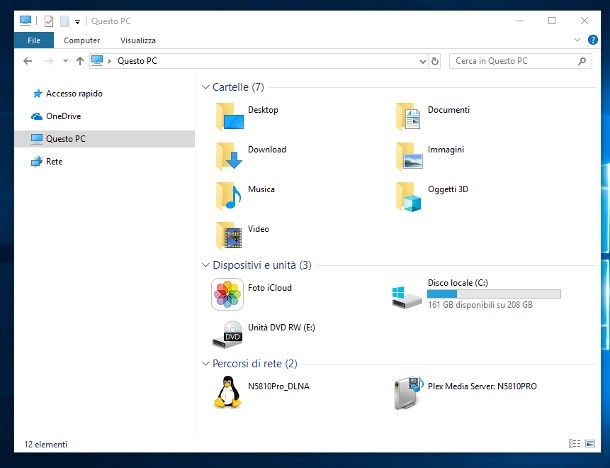Click the title bar system computer icon

coord(25,21)
